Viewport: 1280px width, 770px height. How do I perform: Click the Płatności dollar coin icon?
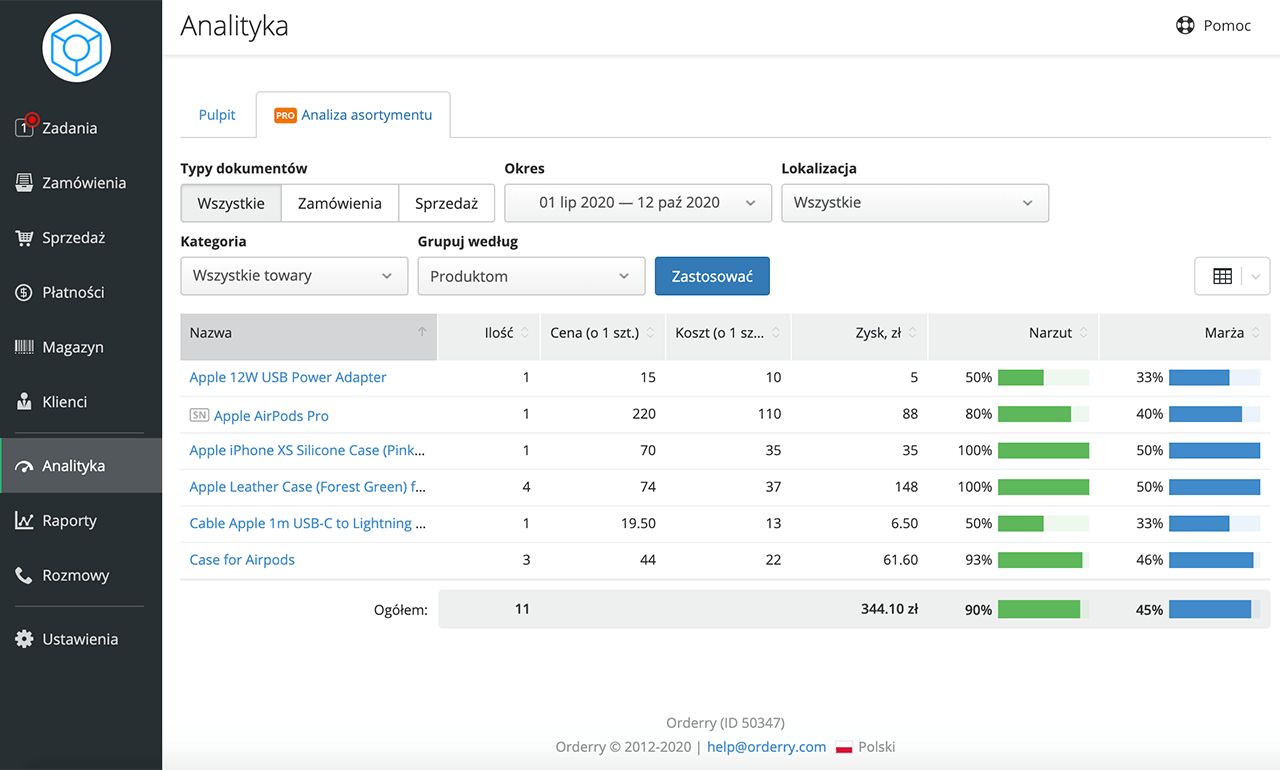(x=25, y=292)
